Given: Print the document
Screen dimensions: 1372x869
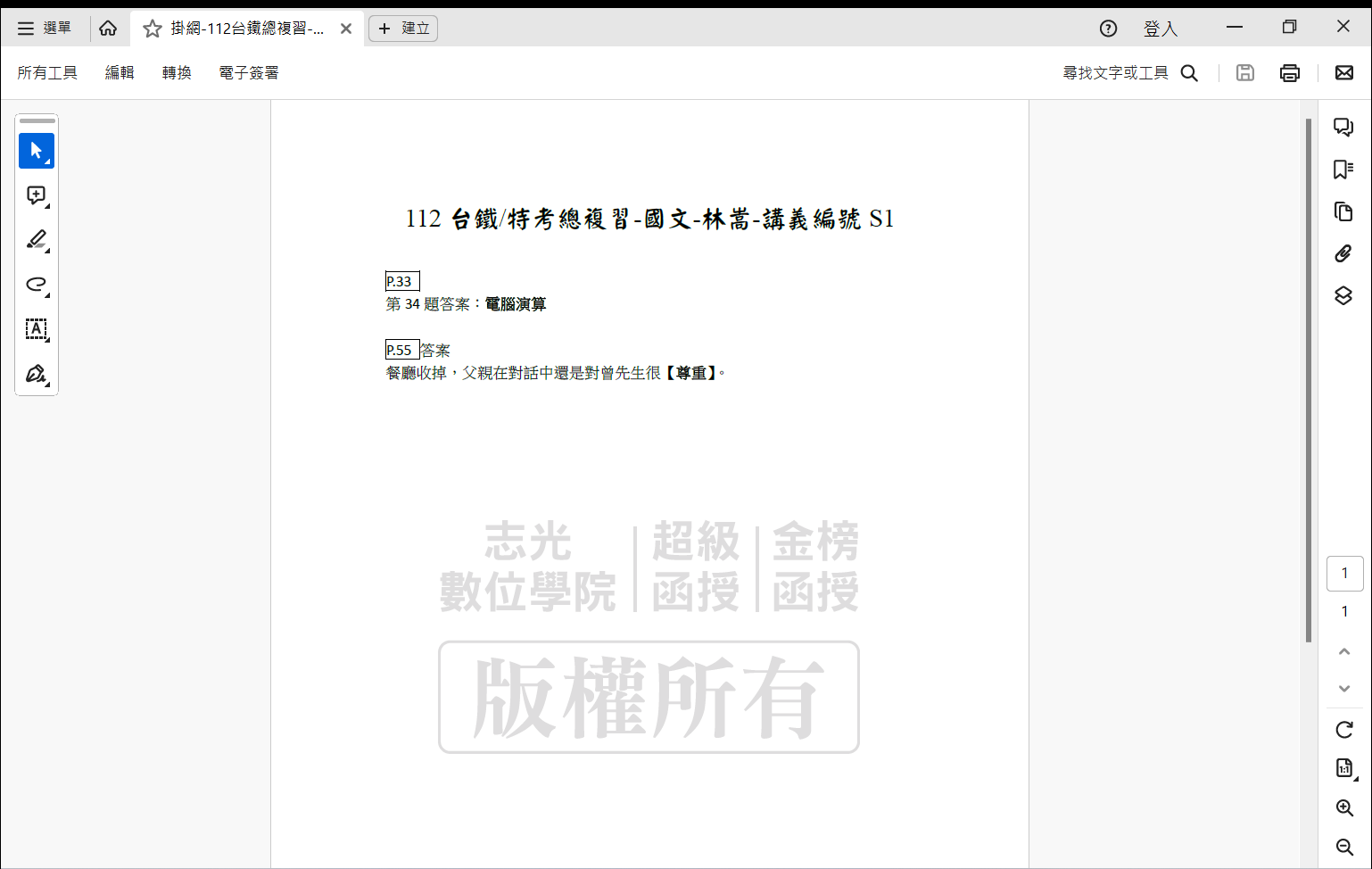Looking at the screenshot, I should pos(1290,73).
